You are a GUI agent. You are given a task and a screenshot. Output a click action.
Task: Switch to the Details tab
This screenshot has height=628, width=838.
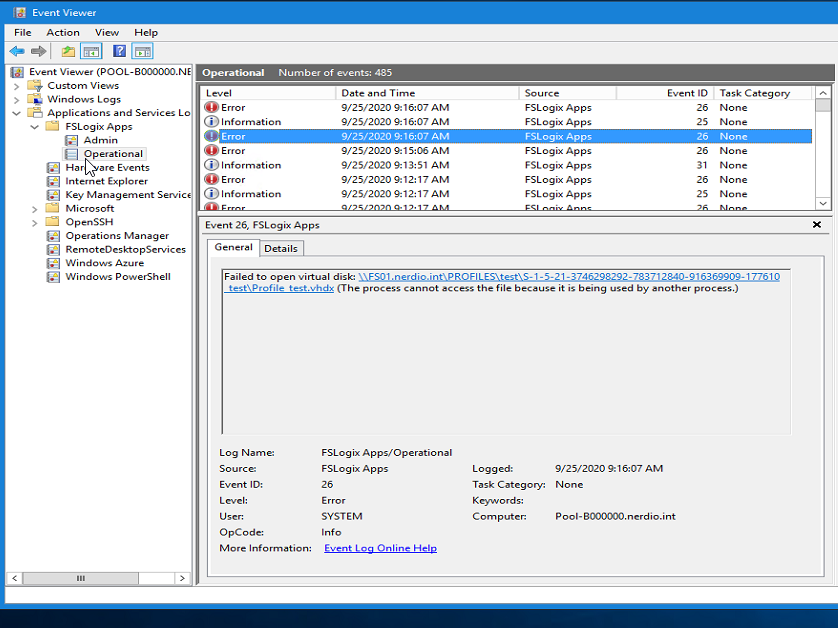(x=281, y=249)
